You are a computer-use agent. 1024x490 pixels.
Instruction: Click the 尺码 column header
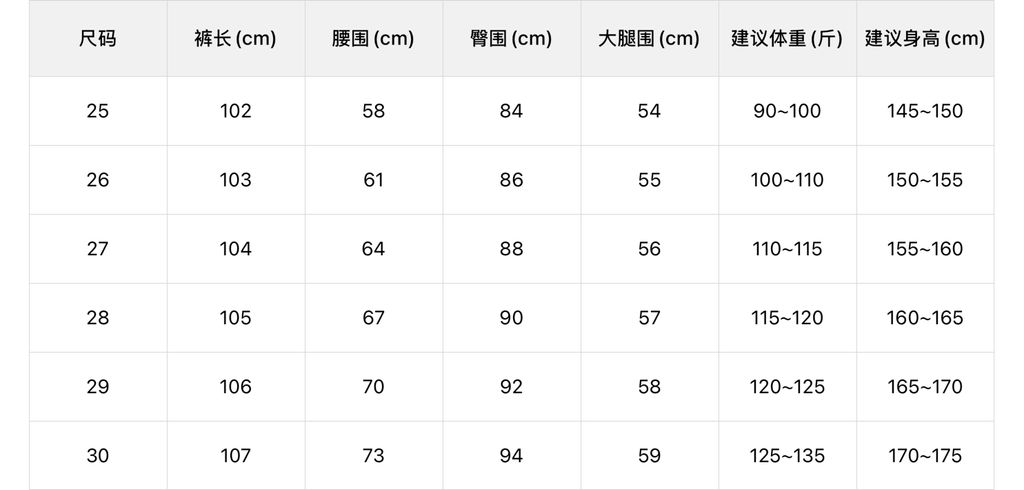(x=98, y=39)
